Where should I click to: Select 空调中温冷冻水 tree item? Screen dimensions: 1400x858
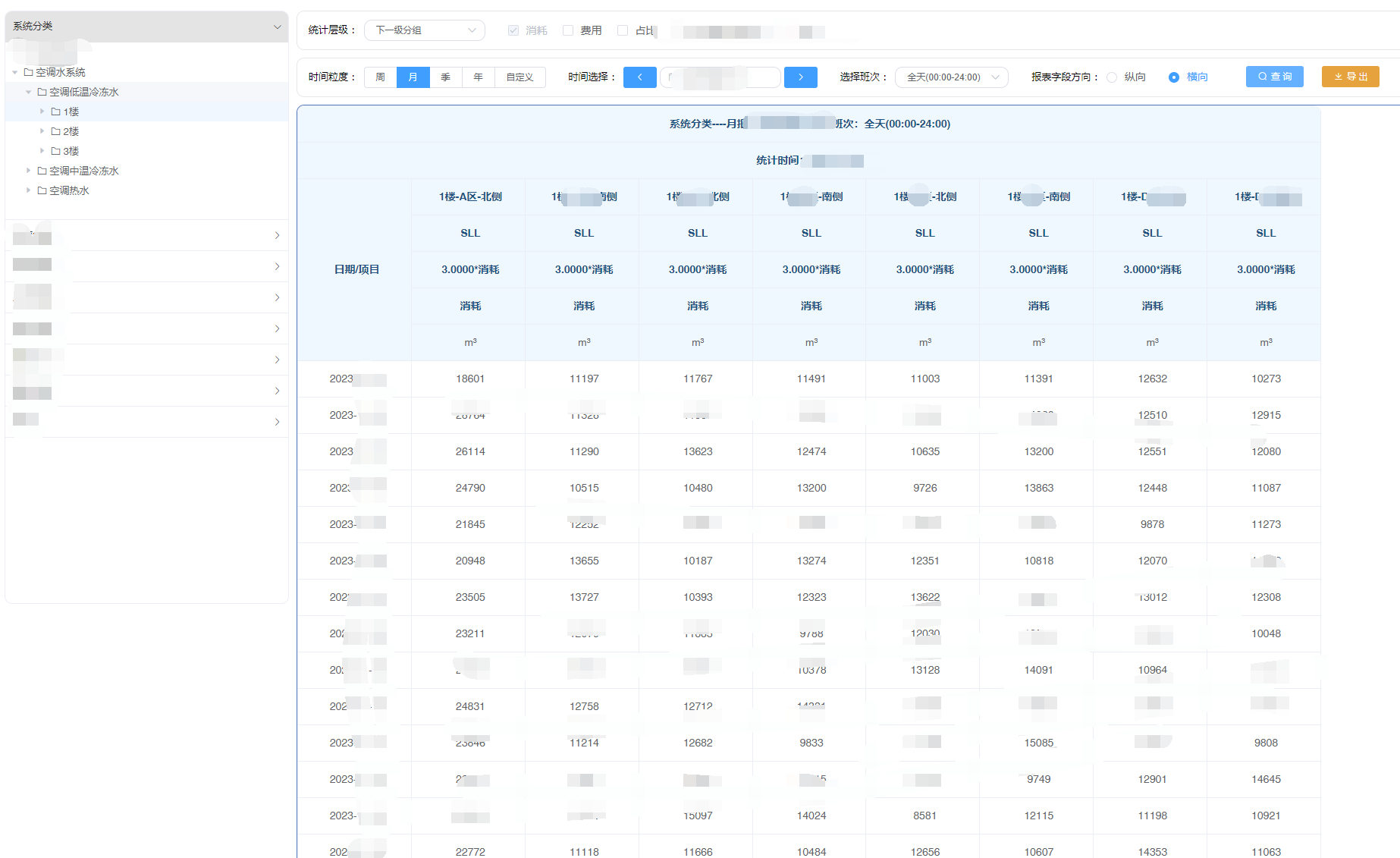click(84, 171)
